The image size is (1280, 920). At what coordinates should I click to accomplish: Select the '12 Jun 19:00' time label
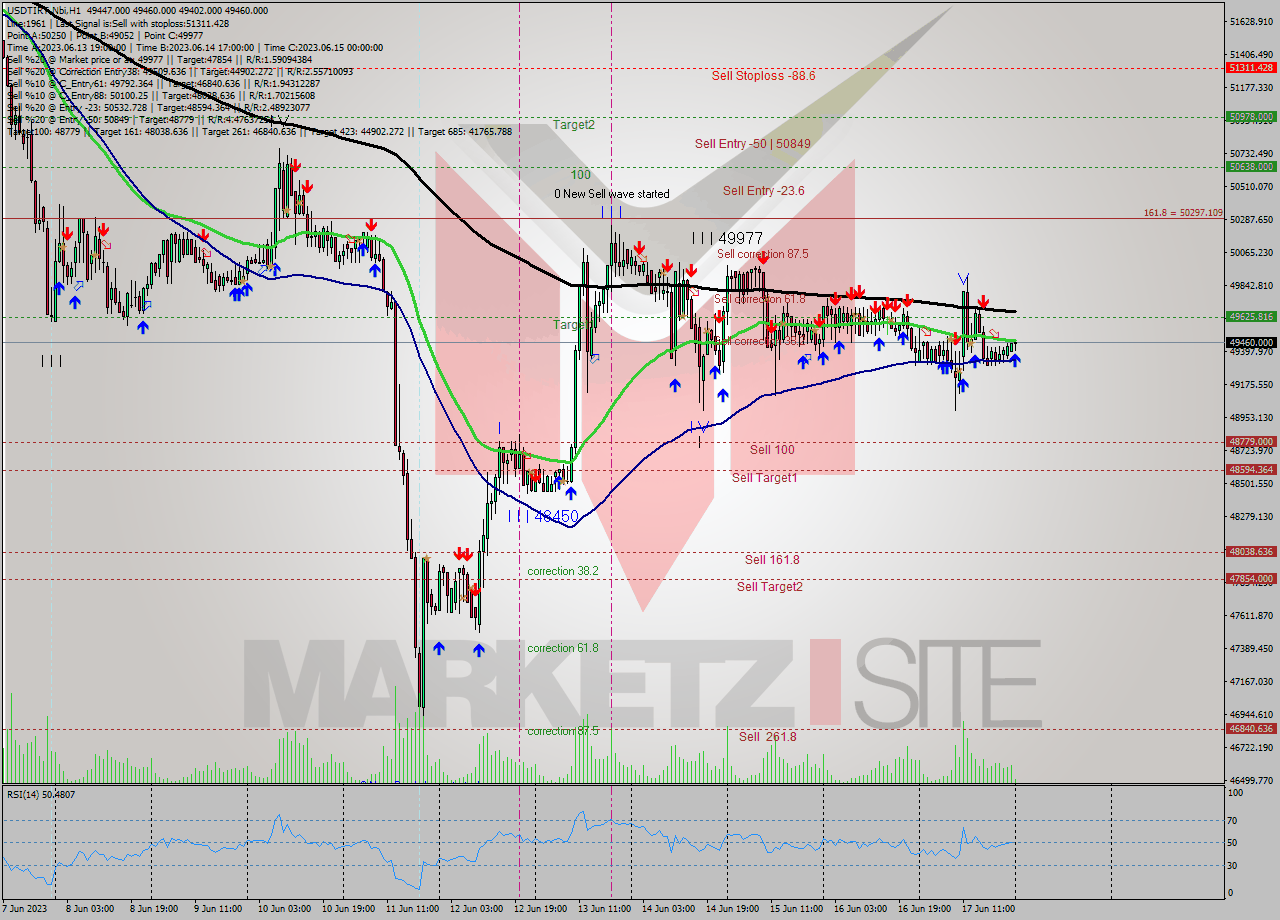coord(539,910)
